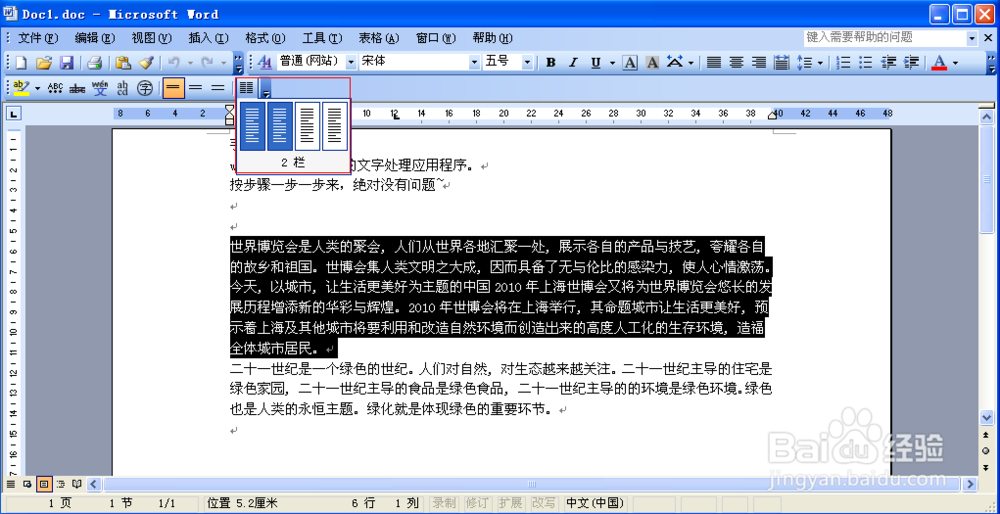
Task: Click the emphasis dots ABC icon
Action: (55, 87)
